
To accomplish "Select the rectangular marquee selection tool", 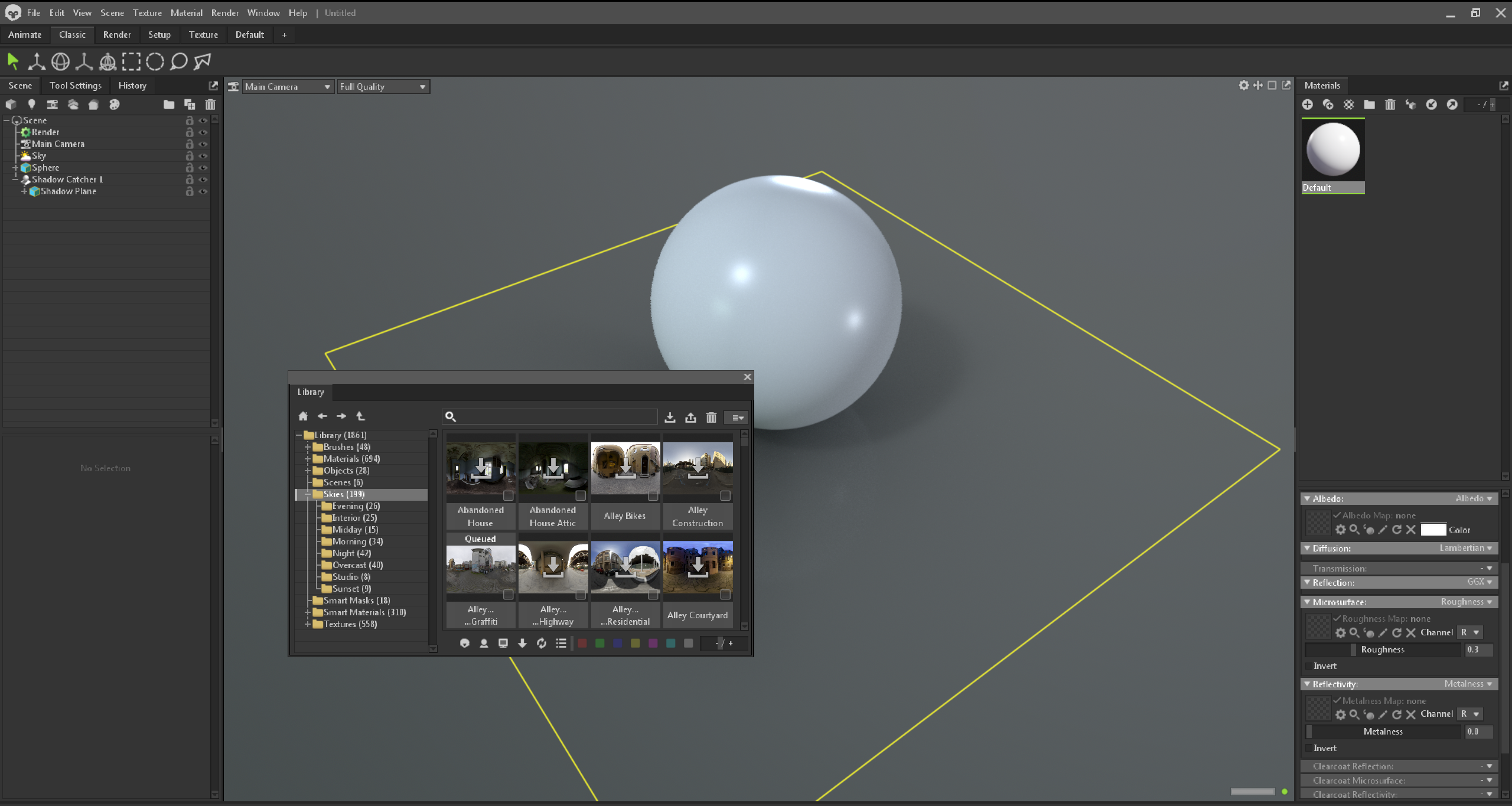I will pos(131,61).
